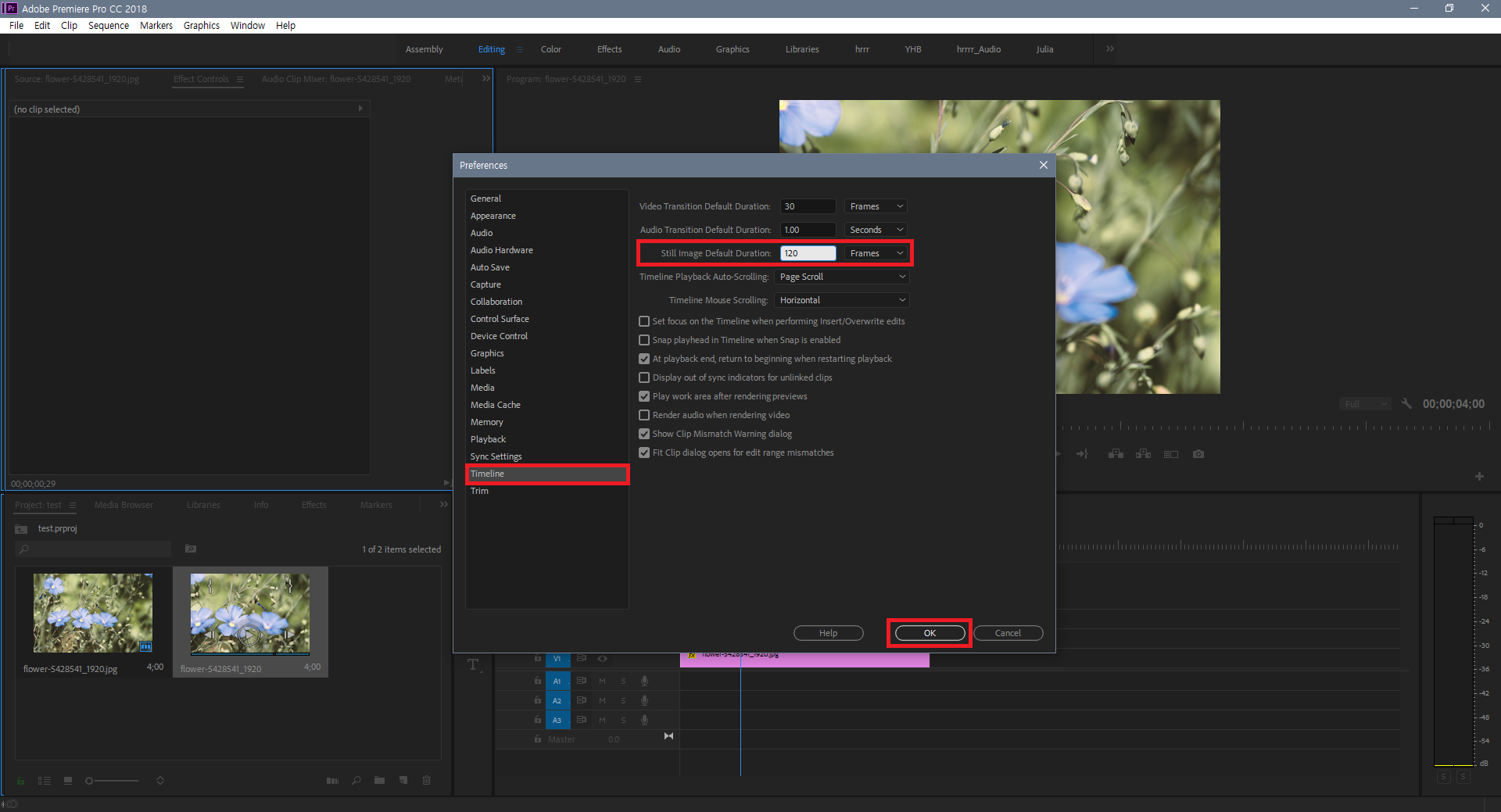This screenshot has width=1501, height=812.
Task: Enable Render audio when rendering video
Action: [x=644, y=415]
